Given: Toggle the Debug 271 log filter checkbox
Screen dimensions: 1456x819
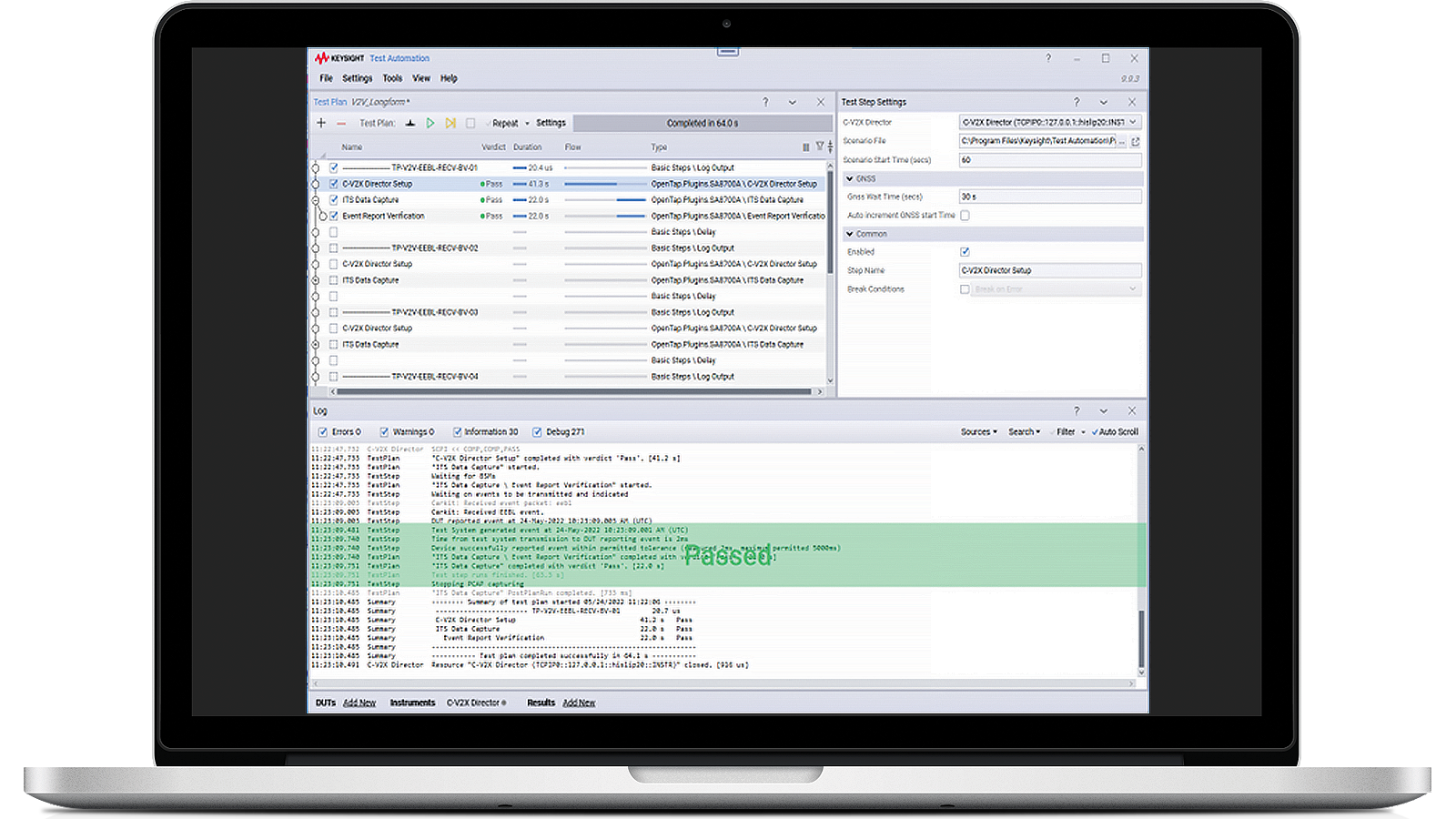Looking at the screenshot, I should 537,432.
